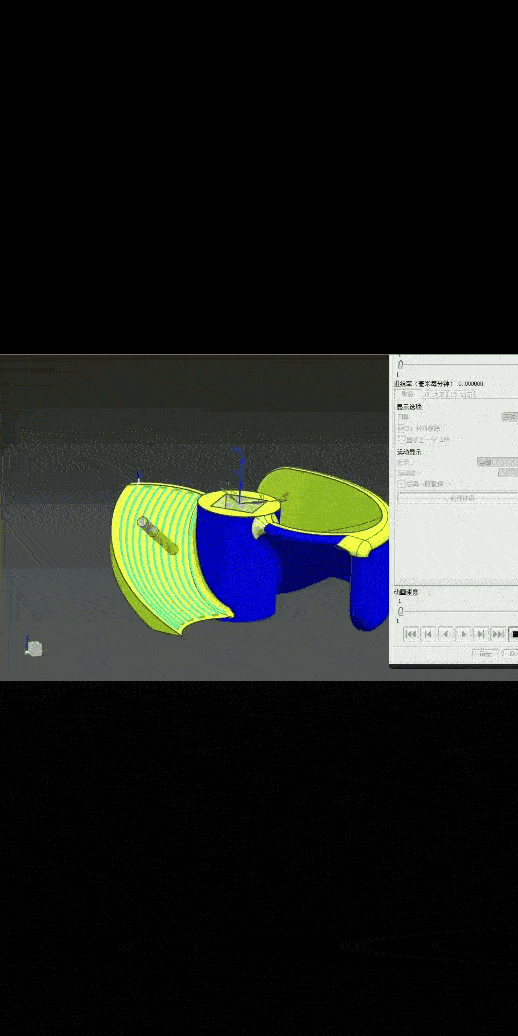Select the cylindrical cutter tool in viewport

pos(158,535)
